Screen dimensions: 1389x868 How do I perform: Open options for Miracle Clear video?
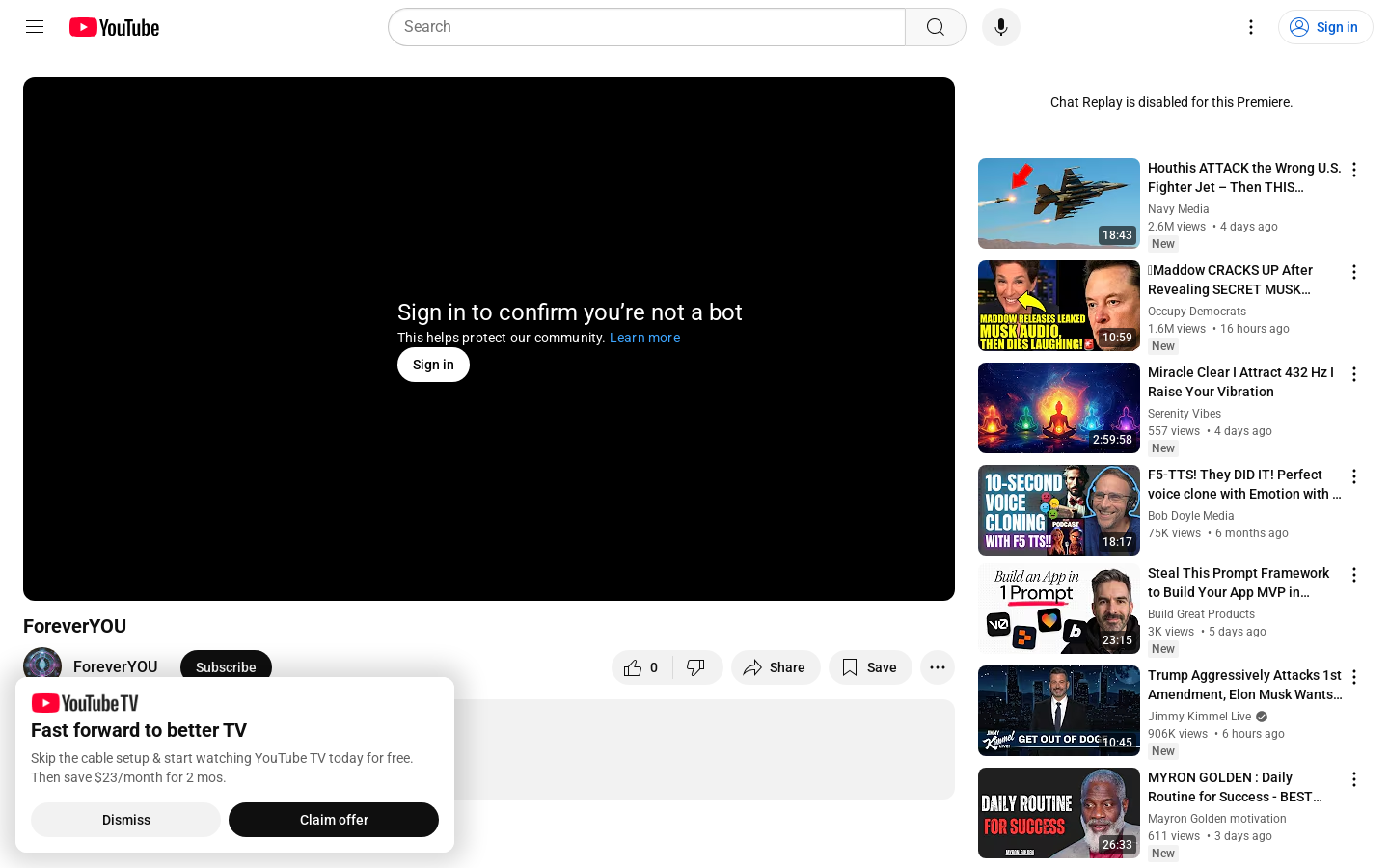(1354, 374)
